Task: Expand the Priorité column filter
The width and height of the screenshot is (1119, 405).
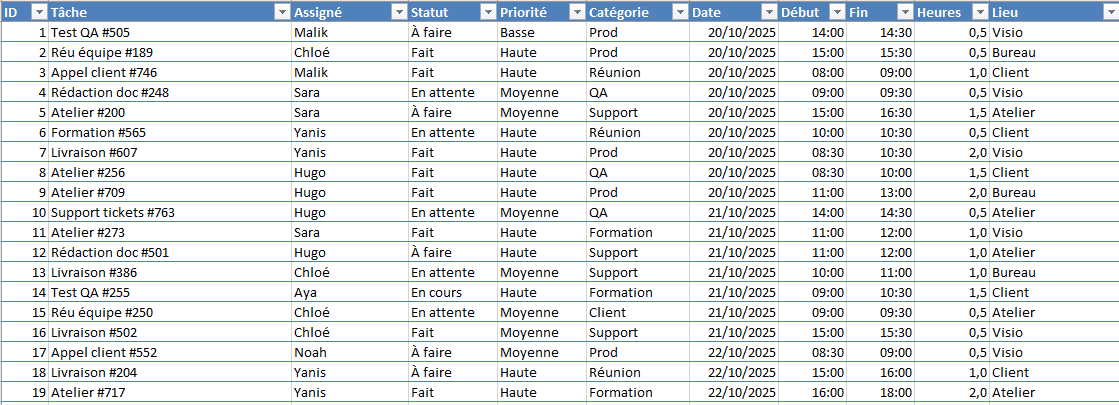Action: click(x=577, y=12)
